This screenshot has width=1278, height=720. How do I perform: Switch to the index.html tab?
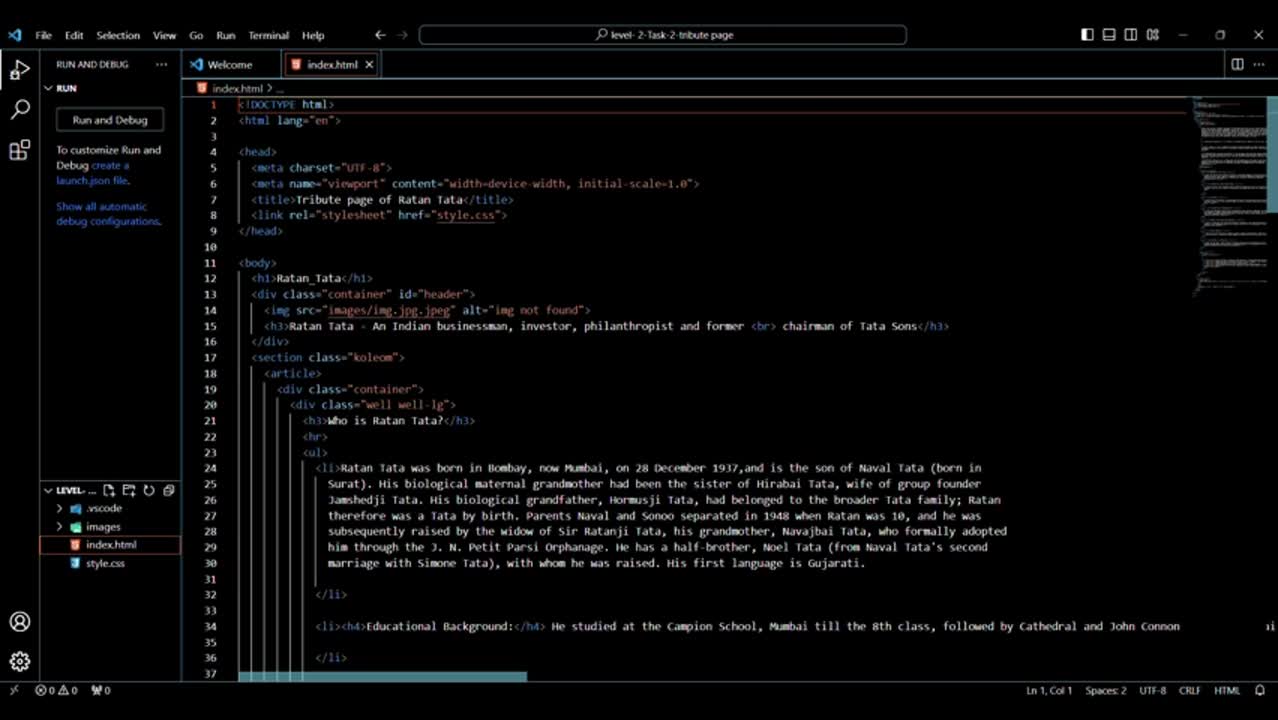pyautogui.click(x=331, y=64)
